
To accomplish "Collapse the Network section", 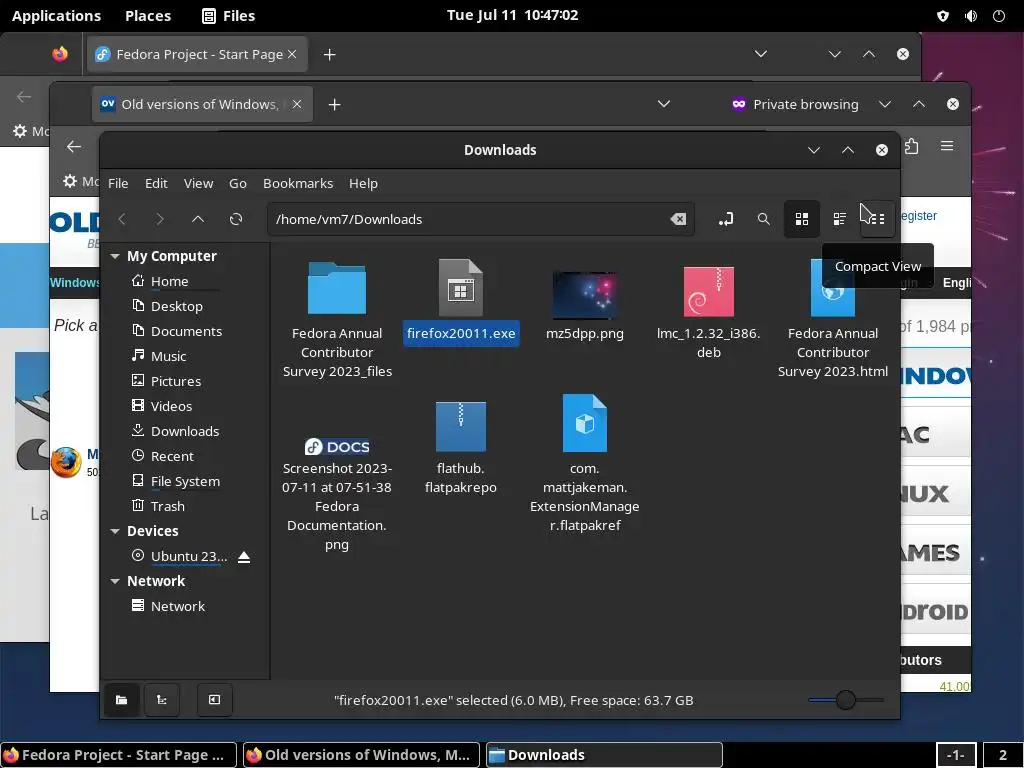I will (x=115, y=581).
